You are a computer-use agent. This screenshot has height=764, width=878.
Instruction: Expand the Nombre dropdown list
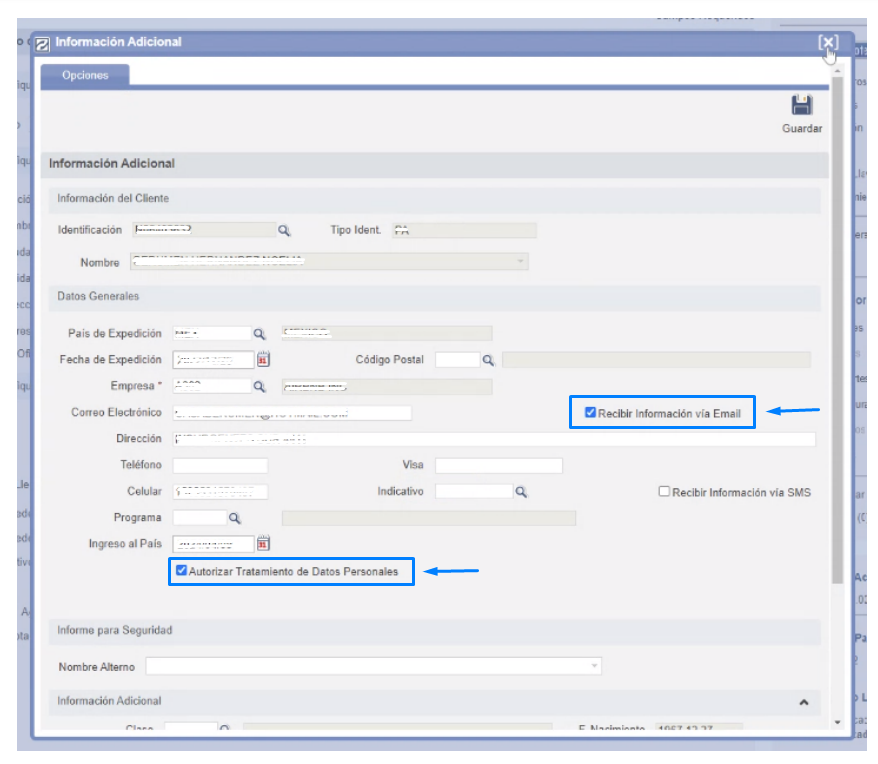tap(520, 262)
